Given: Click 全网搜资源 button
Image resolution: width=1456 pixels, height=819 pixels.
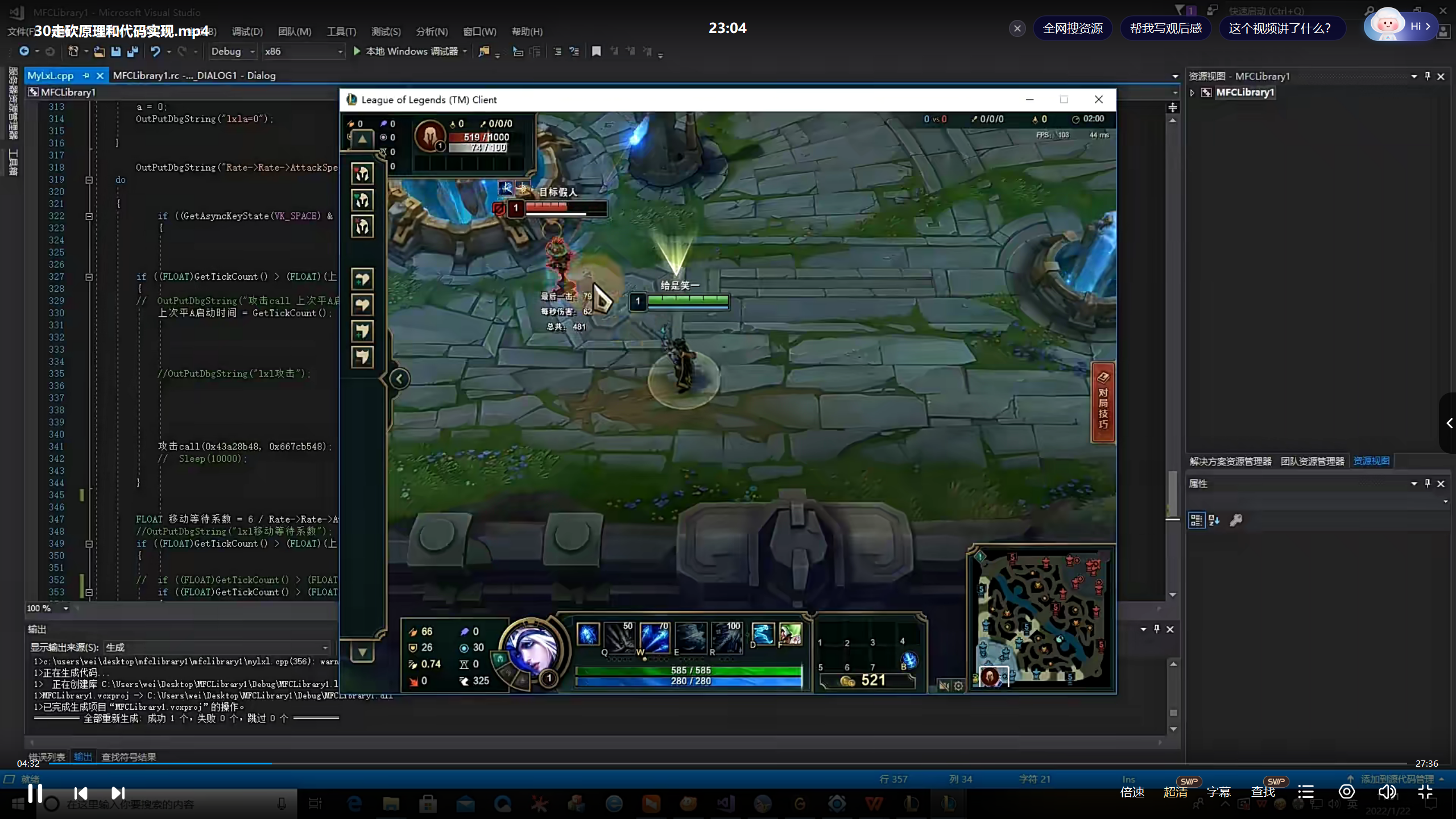Looking at the screenshot, I should point(1073,28).
